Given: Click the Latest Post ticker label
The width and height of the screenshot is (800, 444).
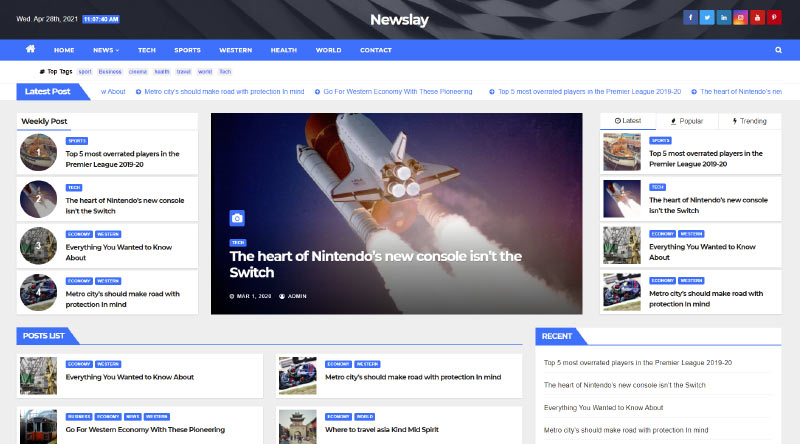Looking at the screenshot, I should (x=47, y=91).
